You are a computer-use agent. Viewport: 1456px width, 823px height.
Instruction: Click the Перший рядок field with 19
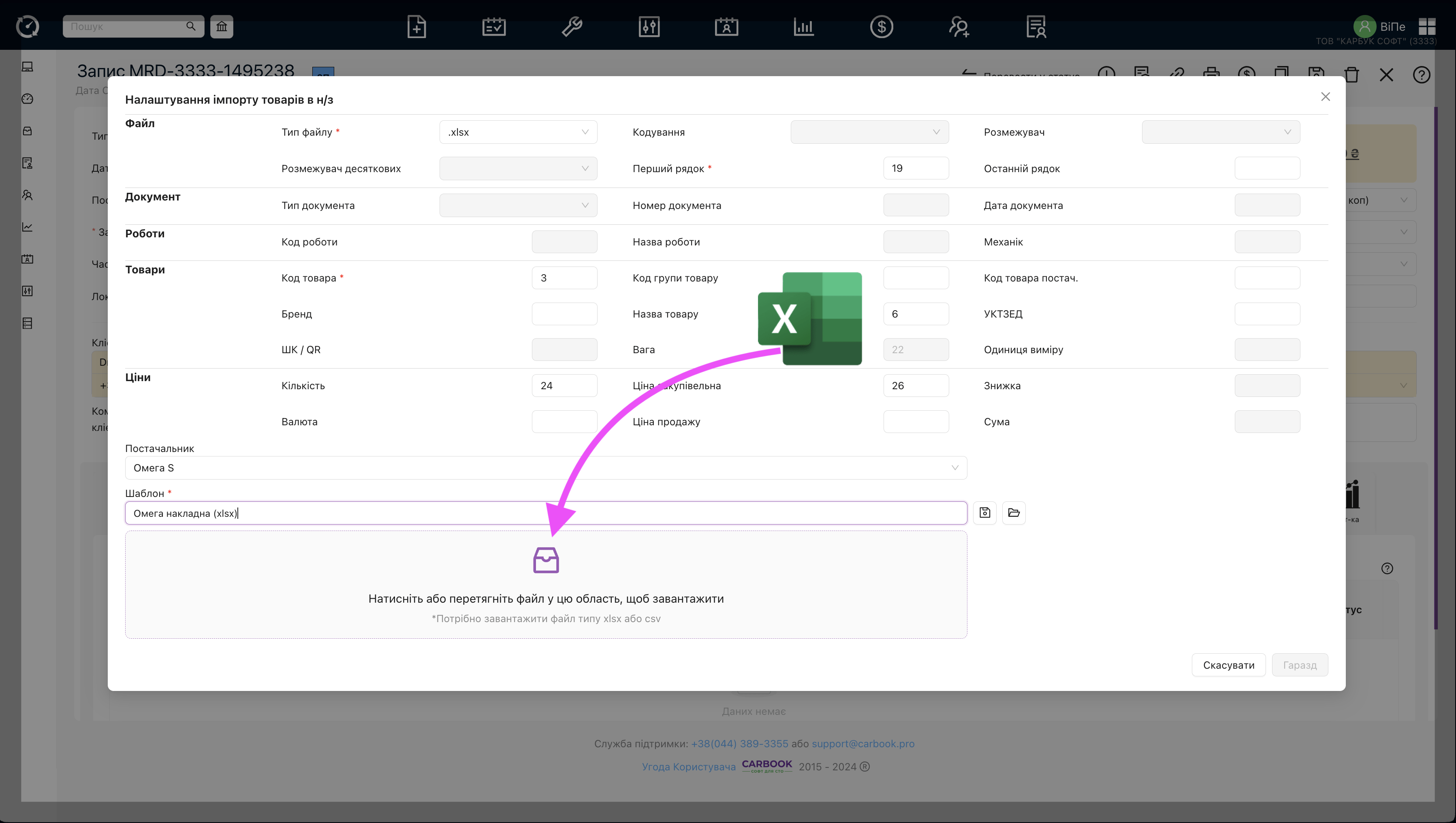pyautogui.click(x=916, y=168)
